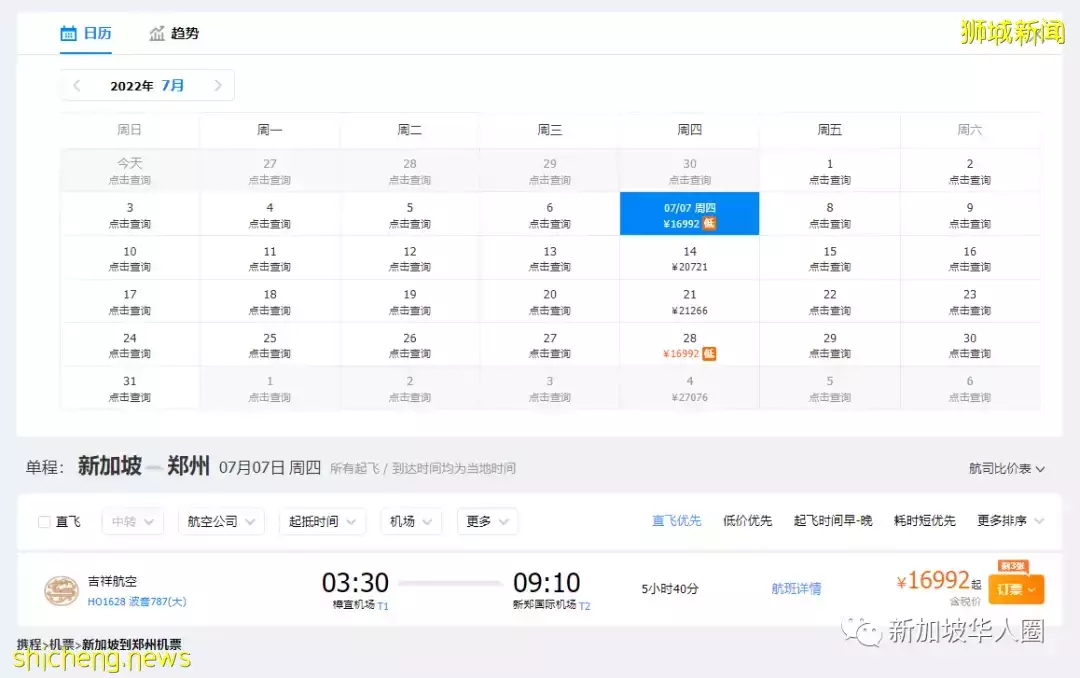
Task: Enable the 直飞 direct-flight checkbox
Action: [x=44, y=521]
